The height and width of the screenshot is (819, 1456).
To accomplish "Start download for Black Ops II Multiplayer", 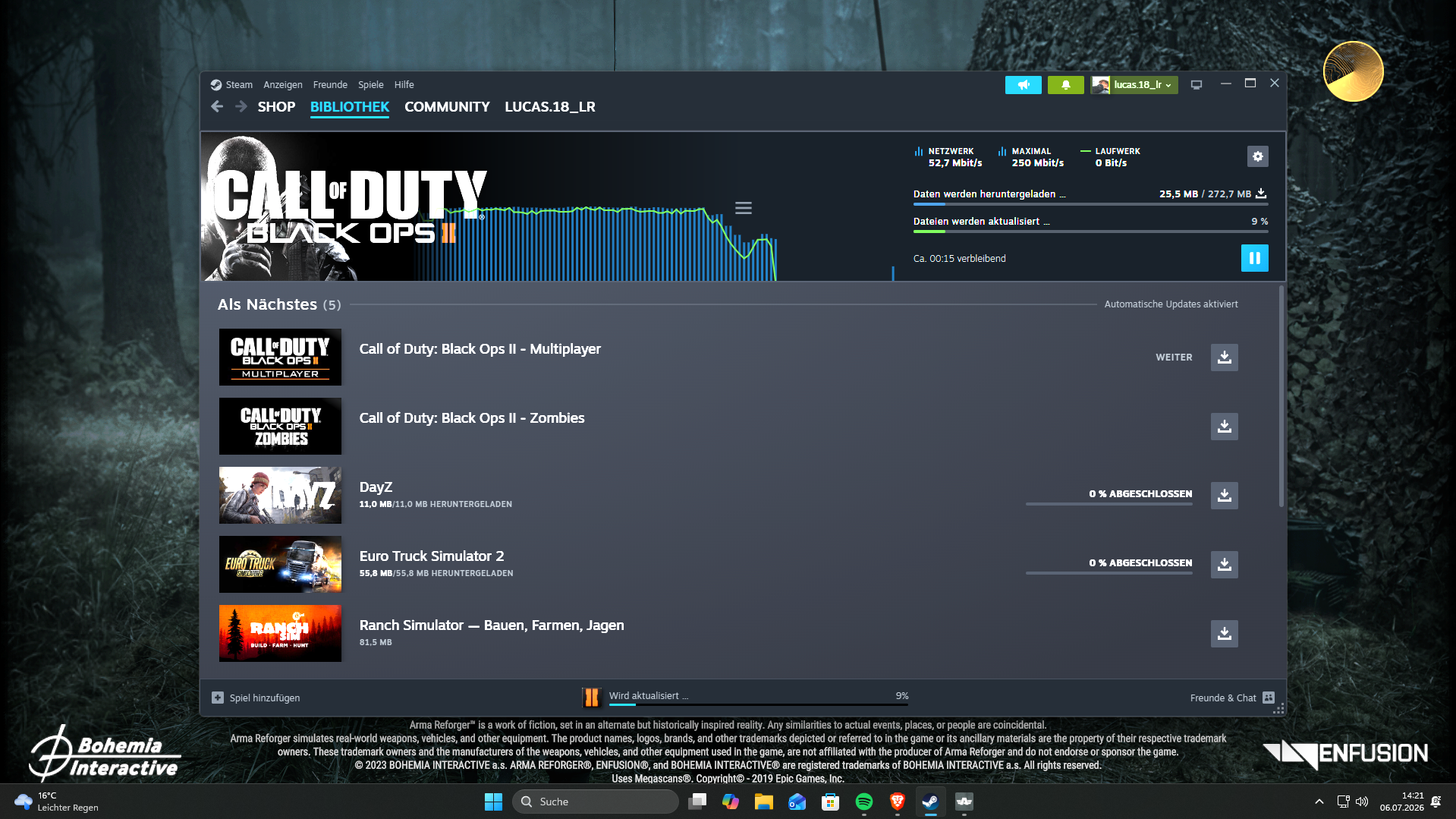I will pos(1224,358).
